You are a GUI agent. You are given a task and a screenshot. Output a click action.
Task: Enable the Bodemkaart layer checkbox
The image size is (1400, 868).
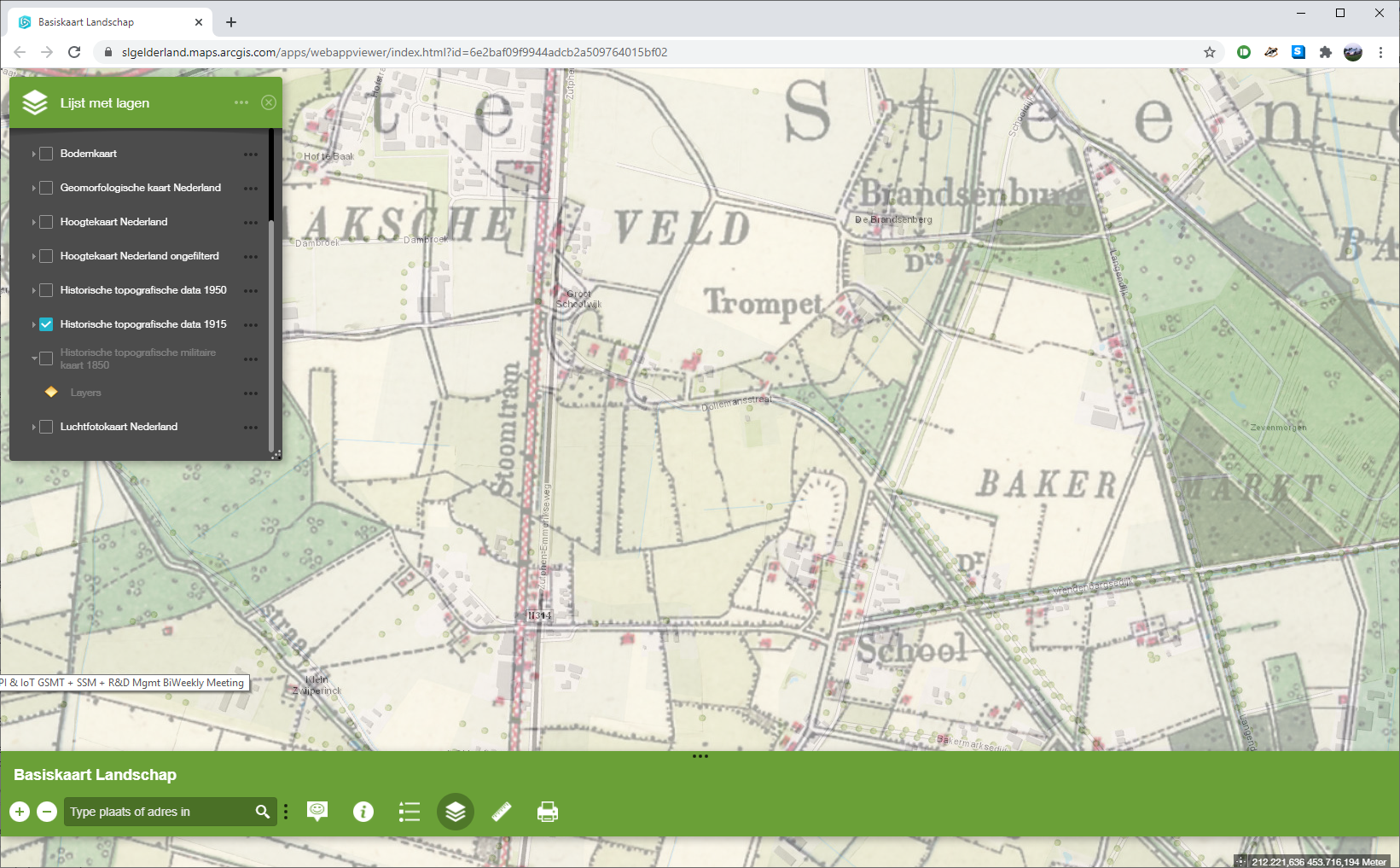point(46,154)
